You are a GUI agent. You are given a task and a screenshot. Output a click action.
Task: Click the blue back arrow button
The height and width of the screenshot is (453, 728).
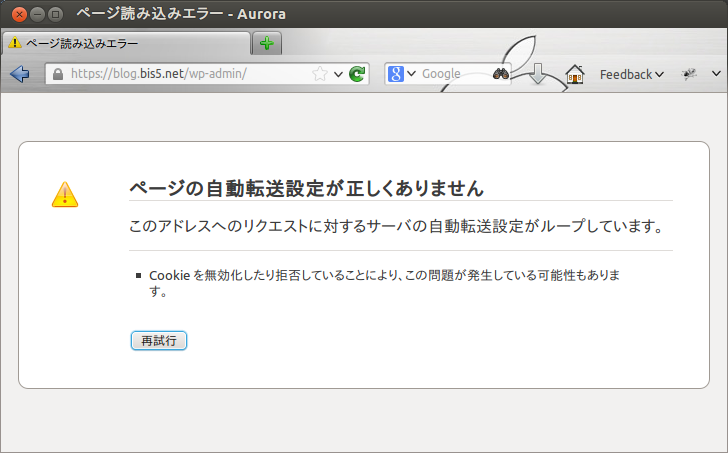pos(20,73)
